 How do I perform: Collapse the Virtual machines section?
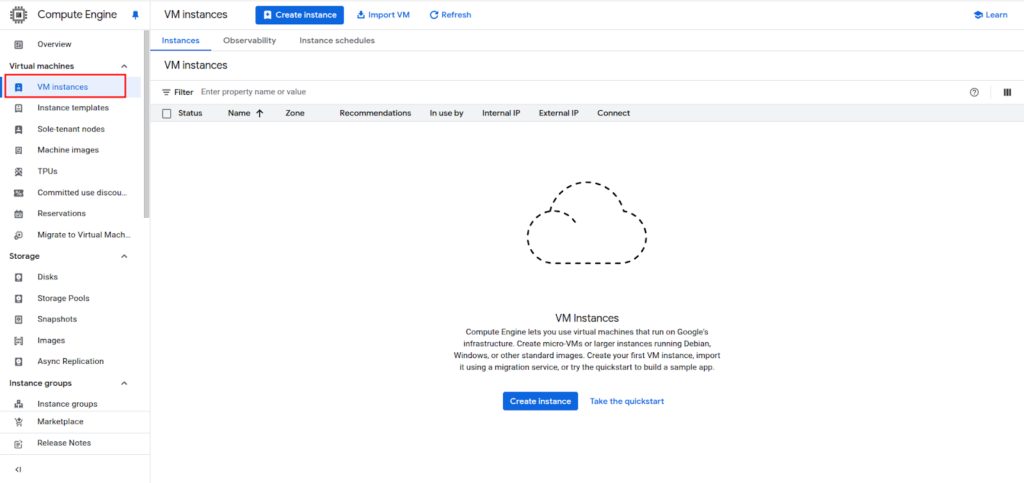pos(124,66)
